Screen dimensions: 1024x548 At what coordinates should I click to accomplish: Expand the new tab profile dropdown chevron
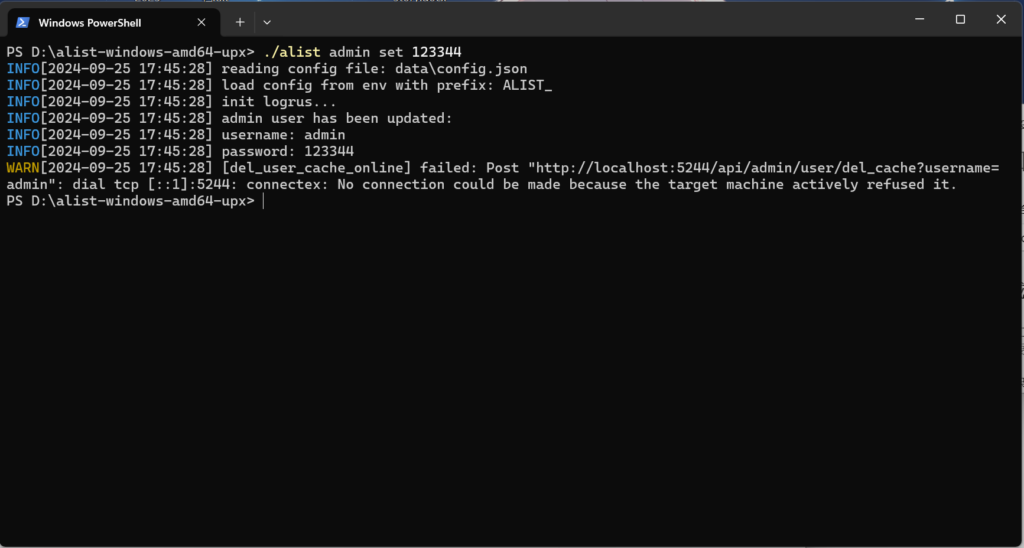266,22
